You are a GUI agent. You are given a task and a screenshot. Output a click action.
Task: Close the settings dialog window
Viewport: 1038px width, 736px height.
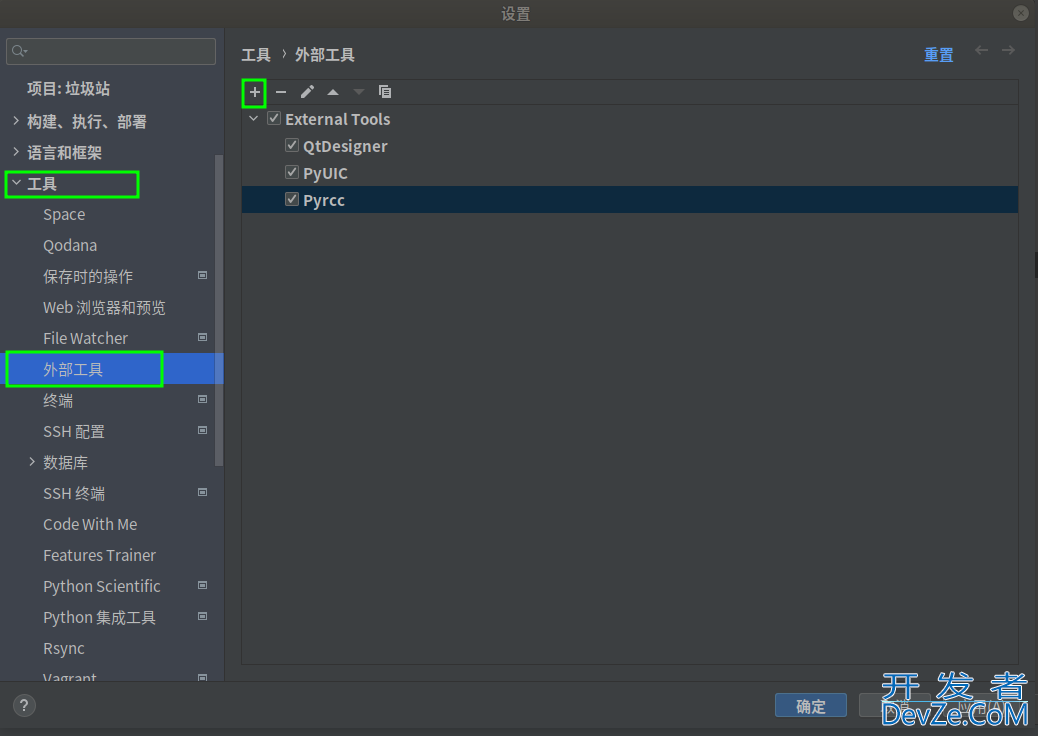click(1021, 13)
